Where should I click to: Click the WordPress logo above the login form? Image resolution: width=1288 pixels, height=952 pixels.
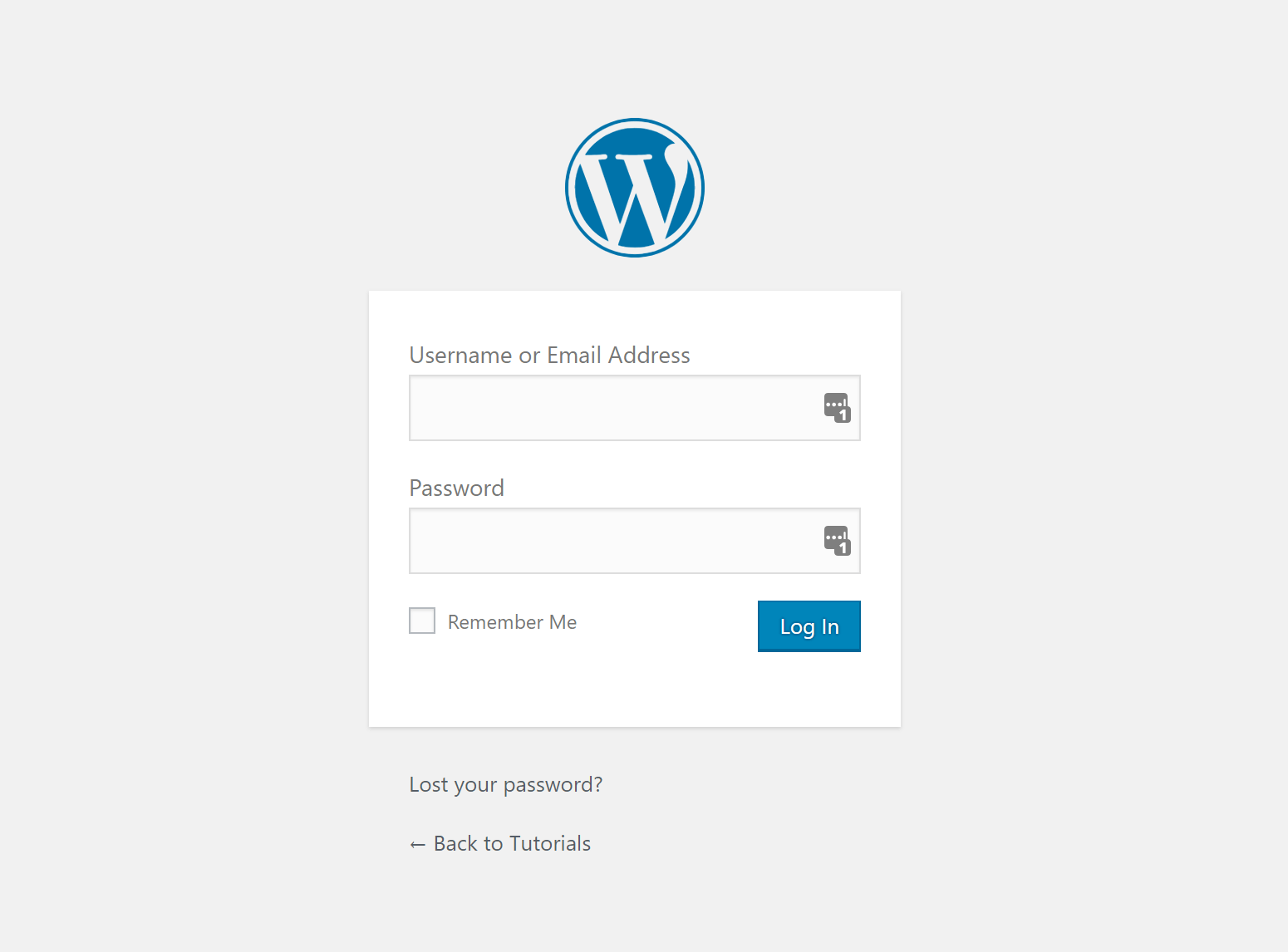click(x=634, y=187)
